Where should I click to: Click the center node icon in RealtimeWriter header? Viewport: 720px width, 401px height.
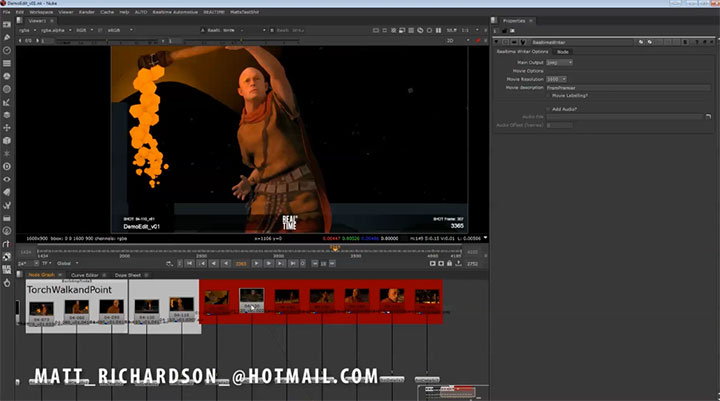tap(506, 42)
